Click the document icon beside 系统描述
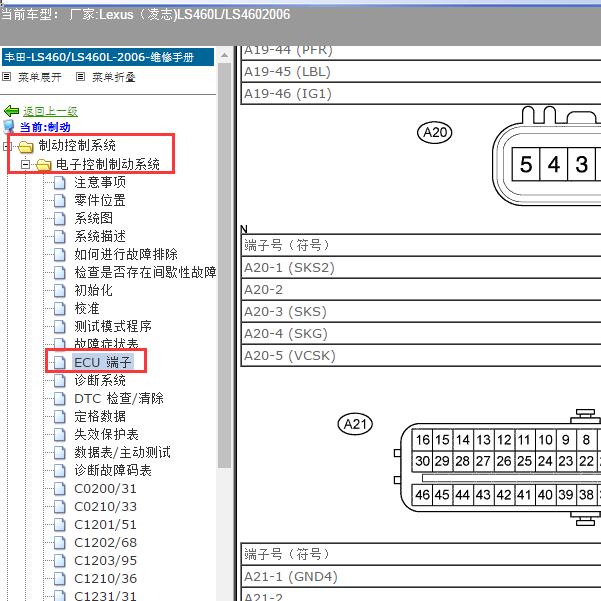 point(59,236)
